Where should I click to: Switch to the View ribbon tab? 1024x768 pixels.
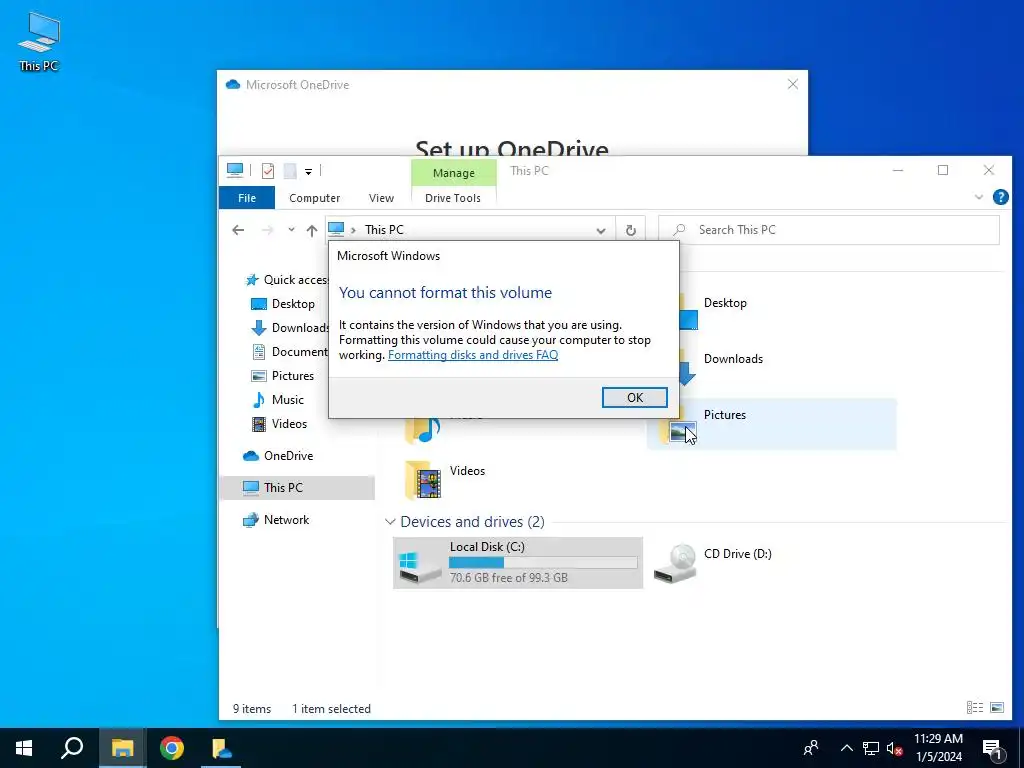(381, 198)
